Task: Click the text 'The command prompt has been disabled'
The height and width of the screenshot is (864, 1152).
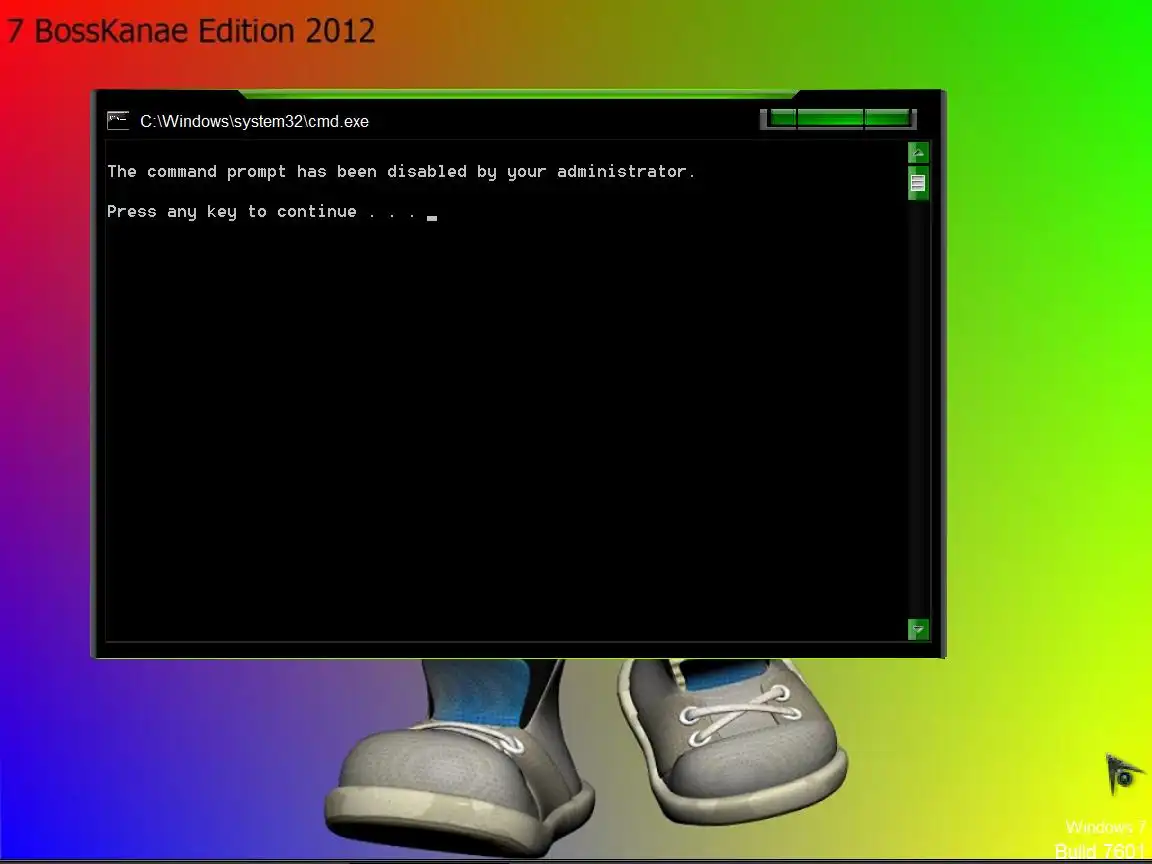Action: [287, 171]
